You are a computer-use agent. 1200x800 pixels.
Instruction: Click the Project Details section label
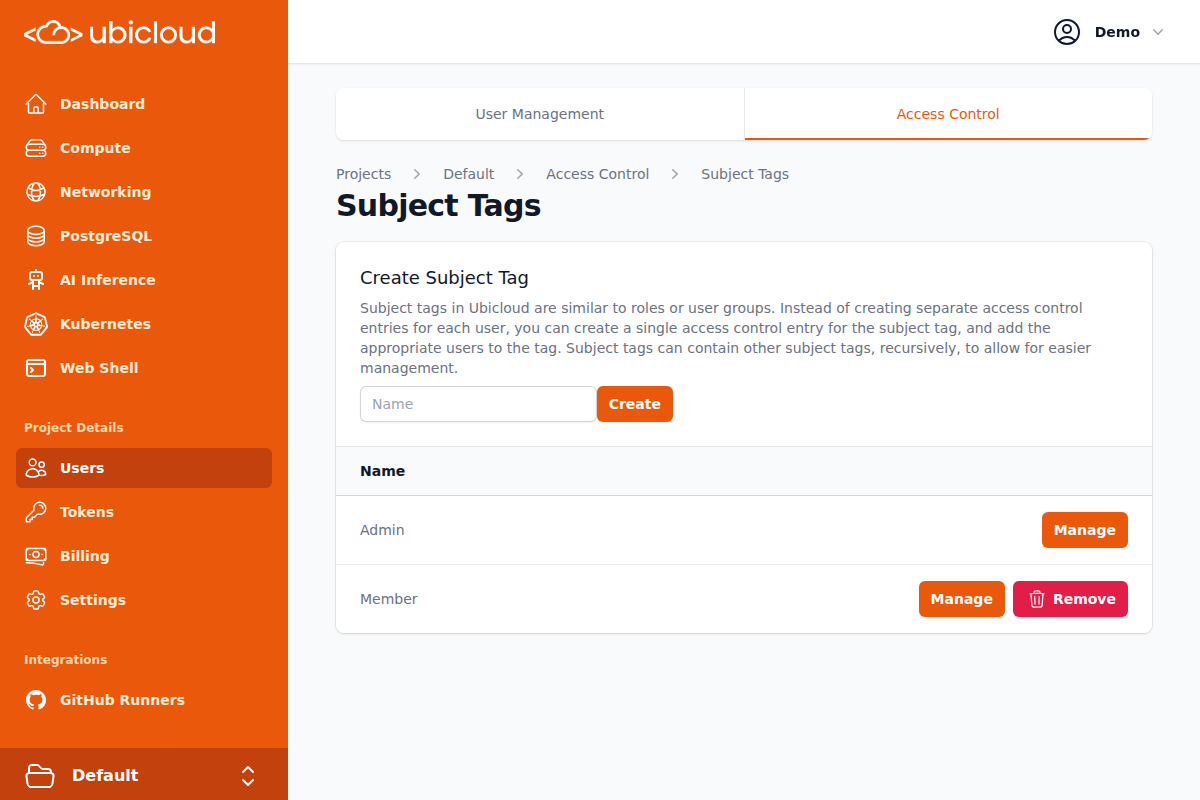[74, 428]
